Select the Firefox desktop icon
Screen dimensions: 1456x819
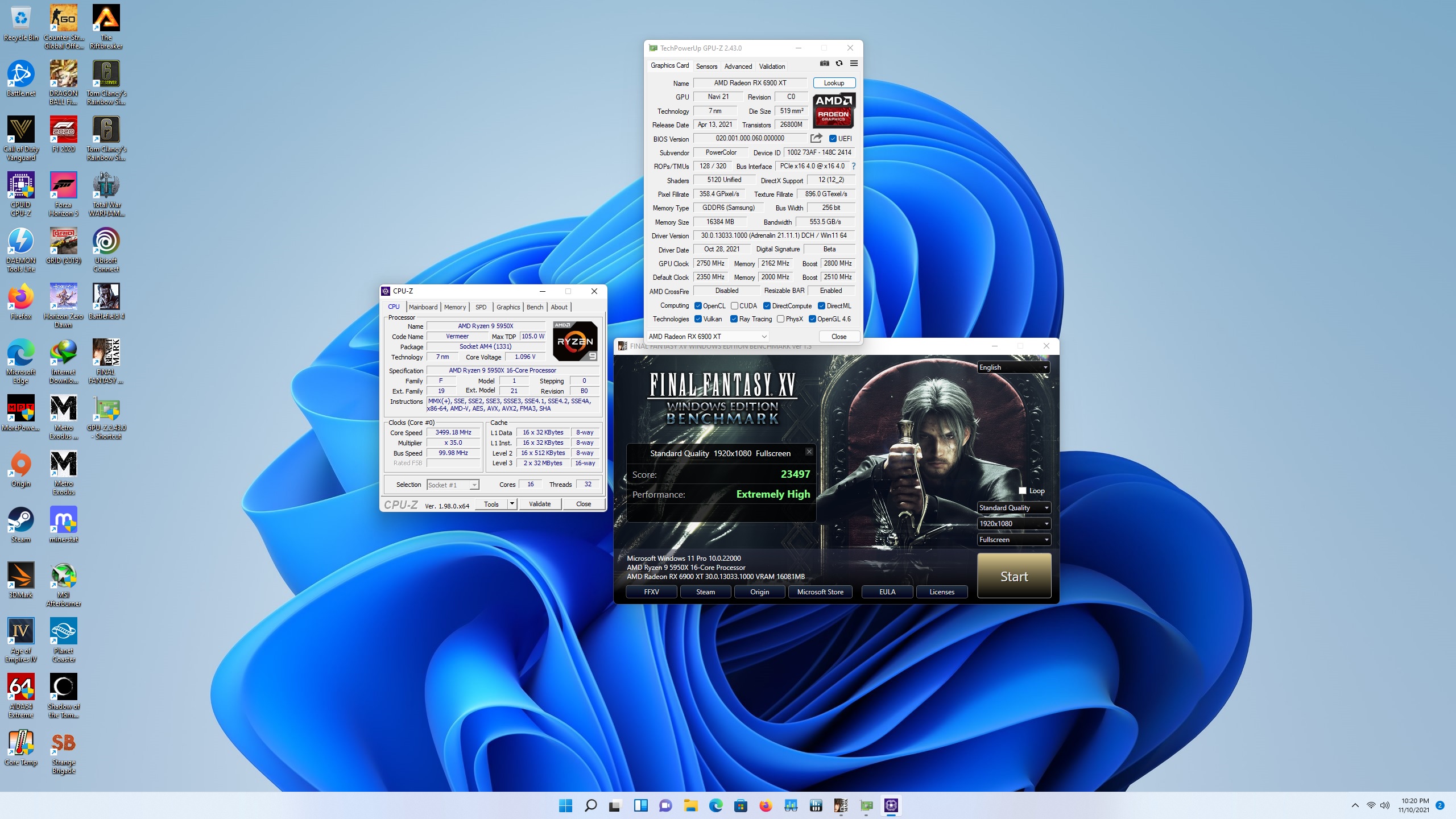21,301
